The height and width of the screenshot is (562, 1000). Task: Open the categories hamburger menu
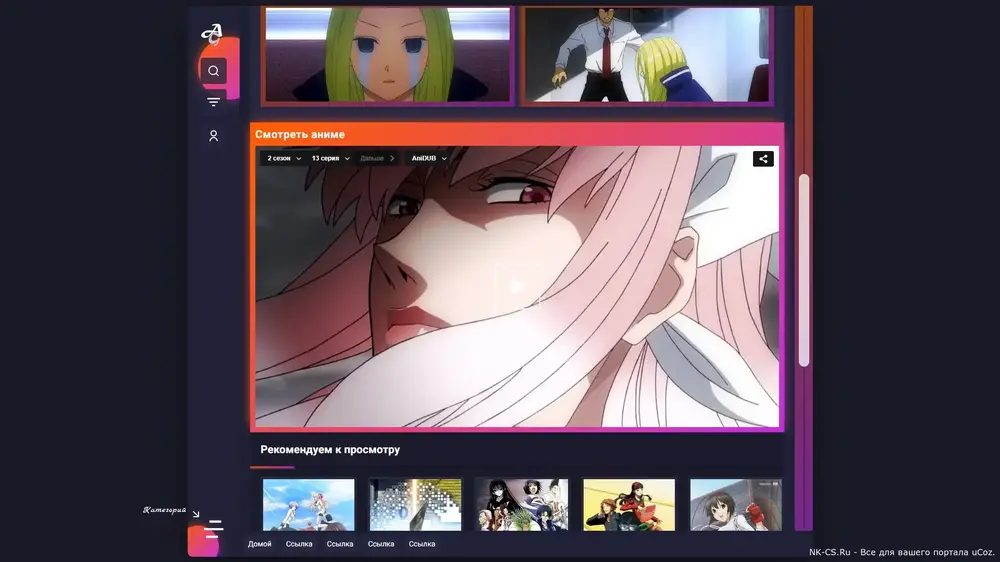(x=213, y=529)
